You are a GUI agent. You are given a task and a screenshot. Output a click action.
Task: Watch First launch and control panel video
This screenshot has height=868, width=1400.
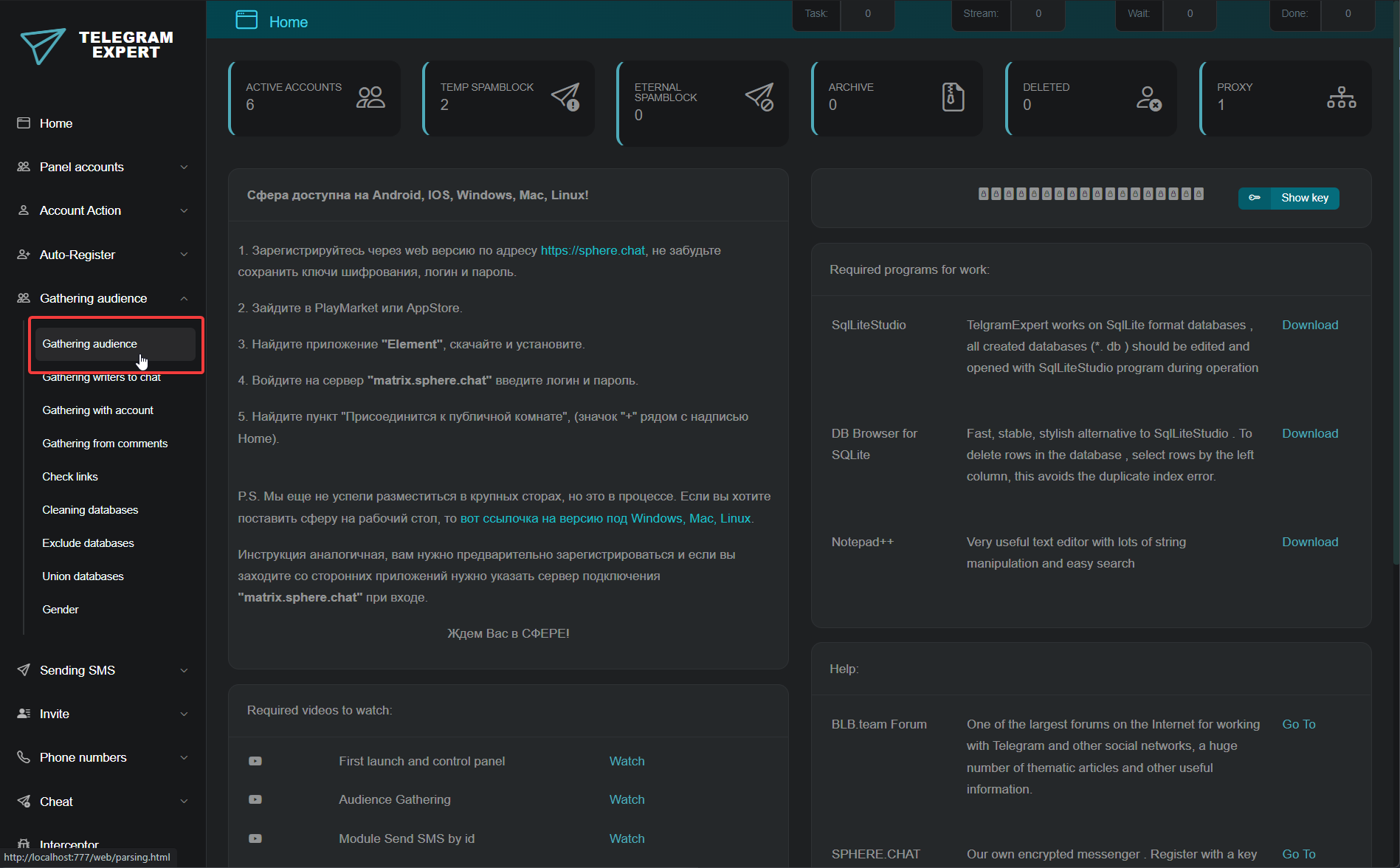pyautogui.click(x=627, y=761)
